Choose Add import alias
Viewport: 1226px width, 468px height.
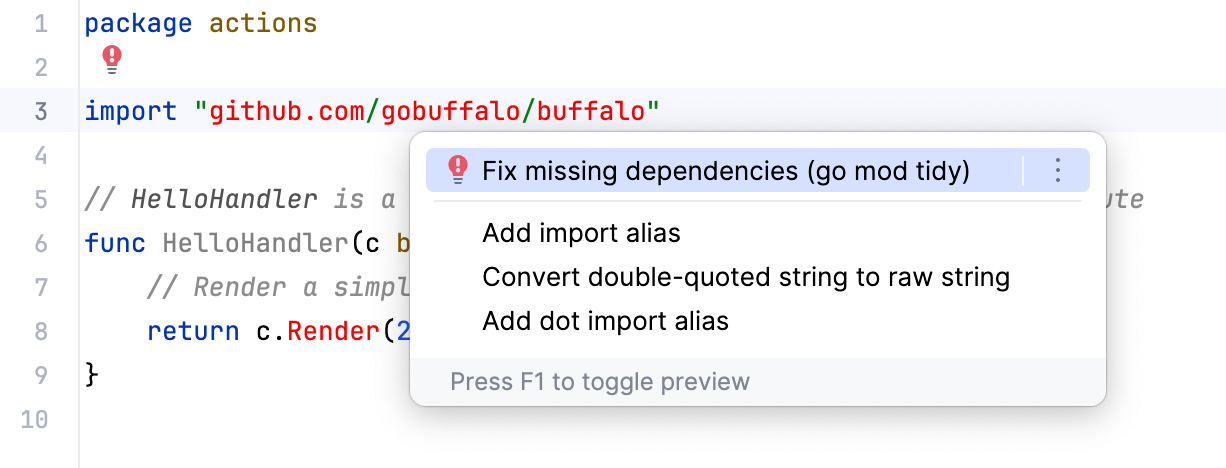pyautogui.click(x=581, y=234)
